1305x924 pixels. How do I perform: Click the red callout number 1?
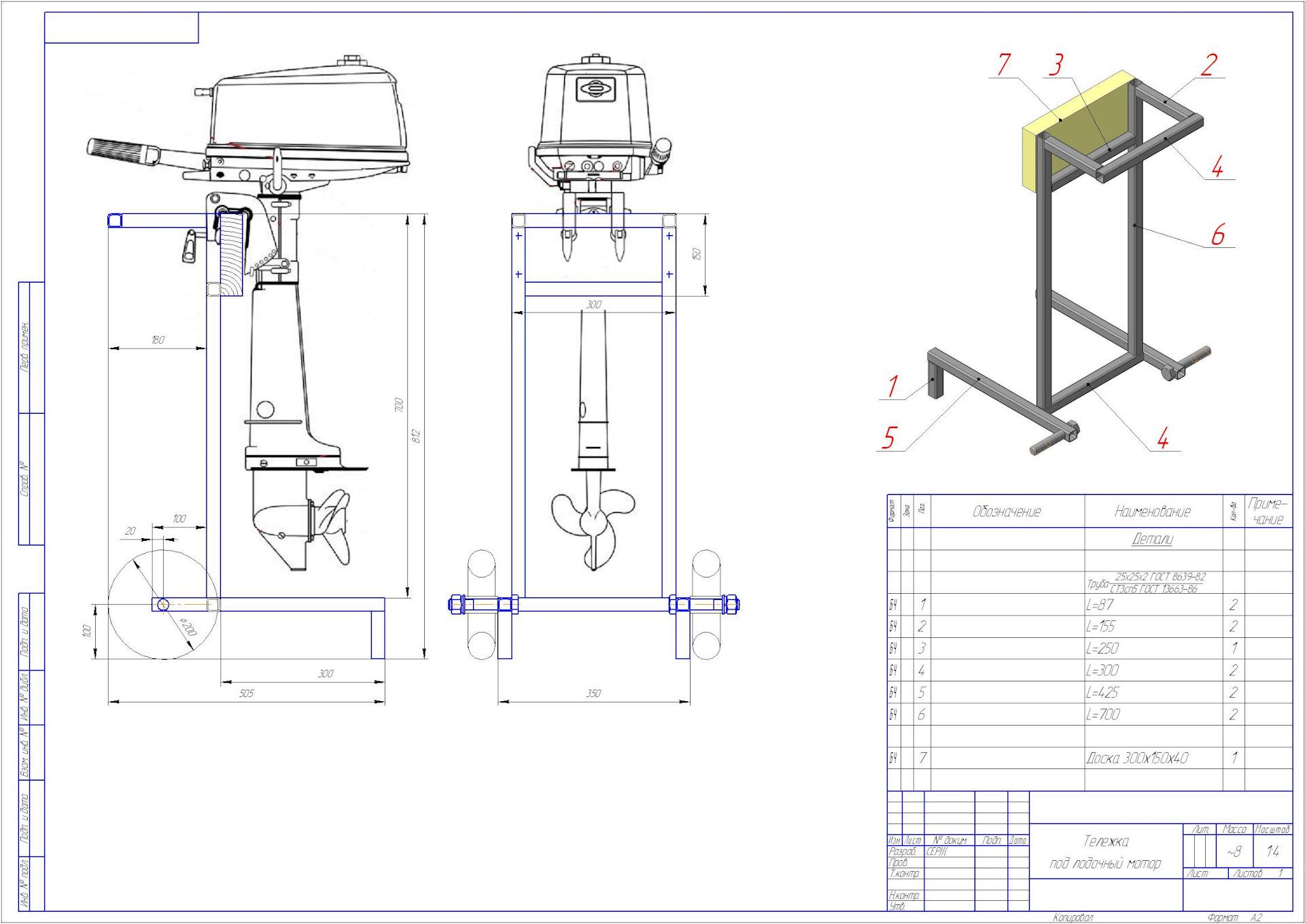892,387
